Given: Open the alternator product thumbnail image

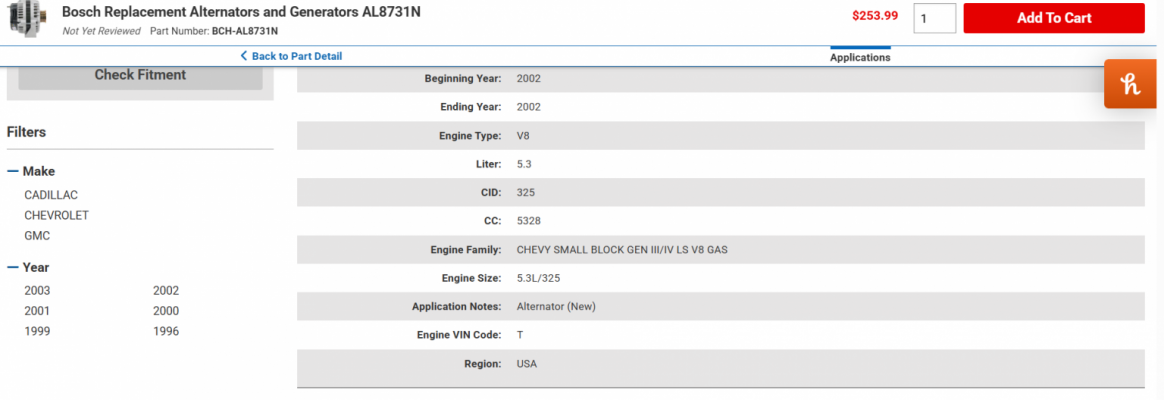Looking at the screenshot, I should pos(28,18).
